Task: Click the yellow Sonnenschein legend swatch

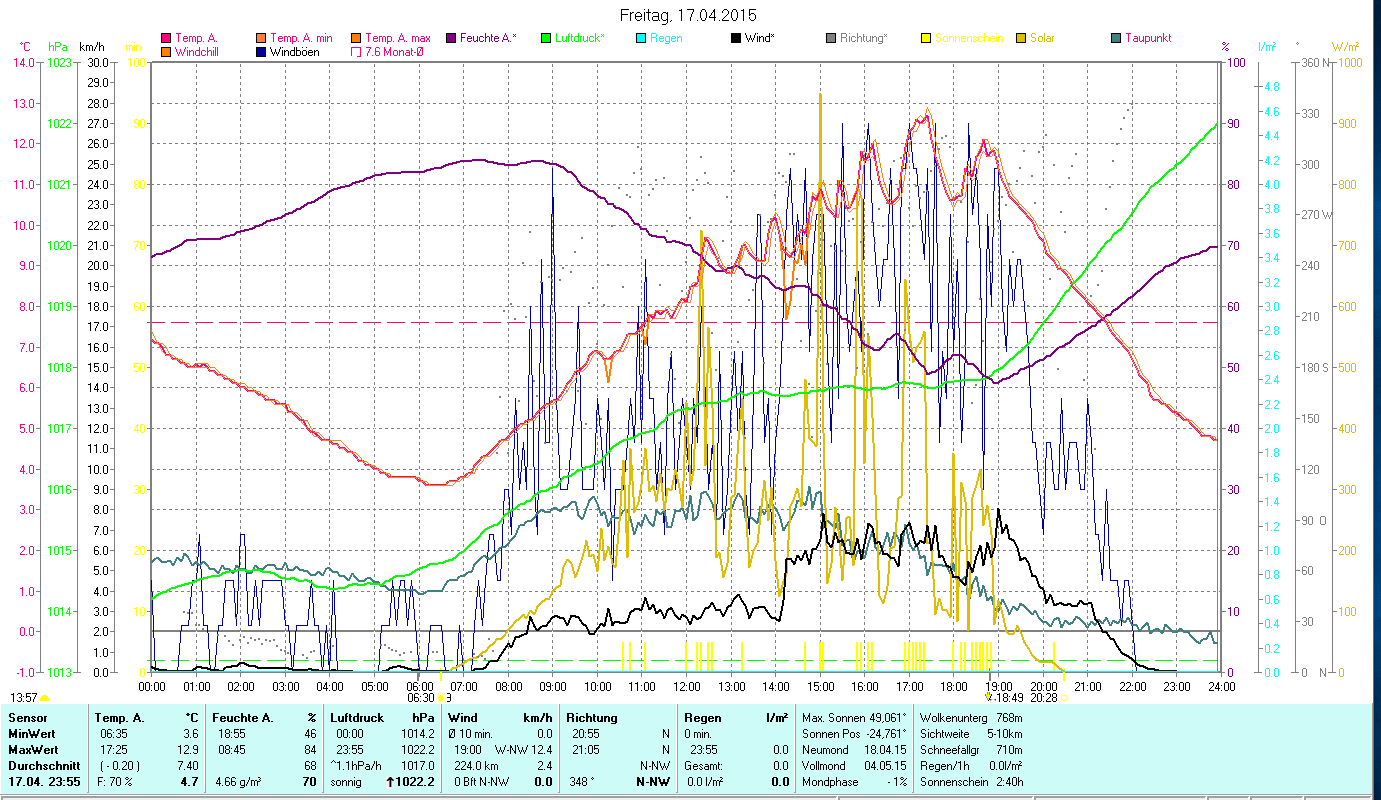Action: click(x=925, y=39)
